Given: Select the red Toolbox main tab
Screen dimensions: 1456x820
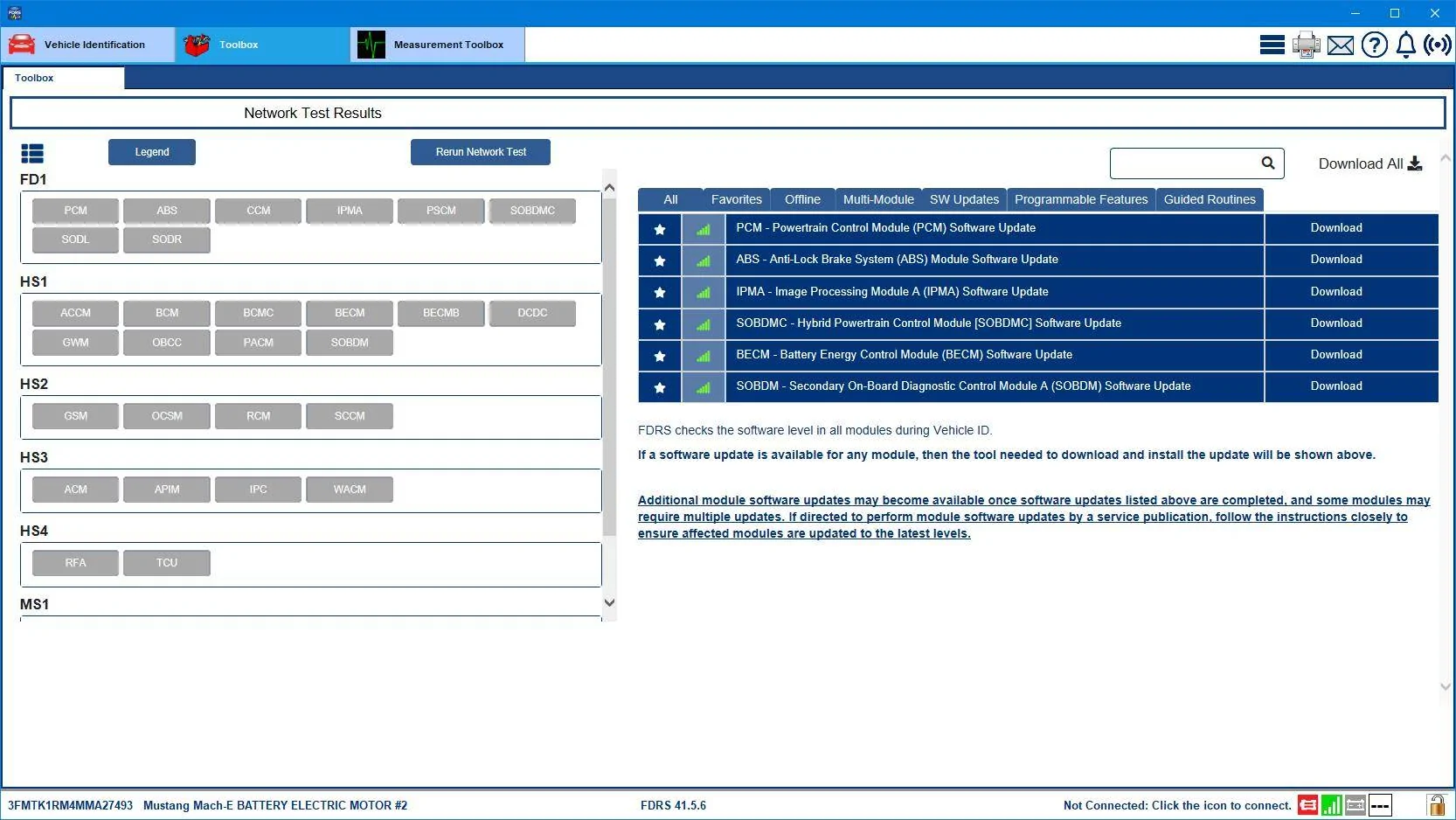Looking at the screenshot, I should click(x=262, y=45).
